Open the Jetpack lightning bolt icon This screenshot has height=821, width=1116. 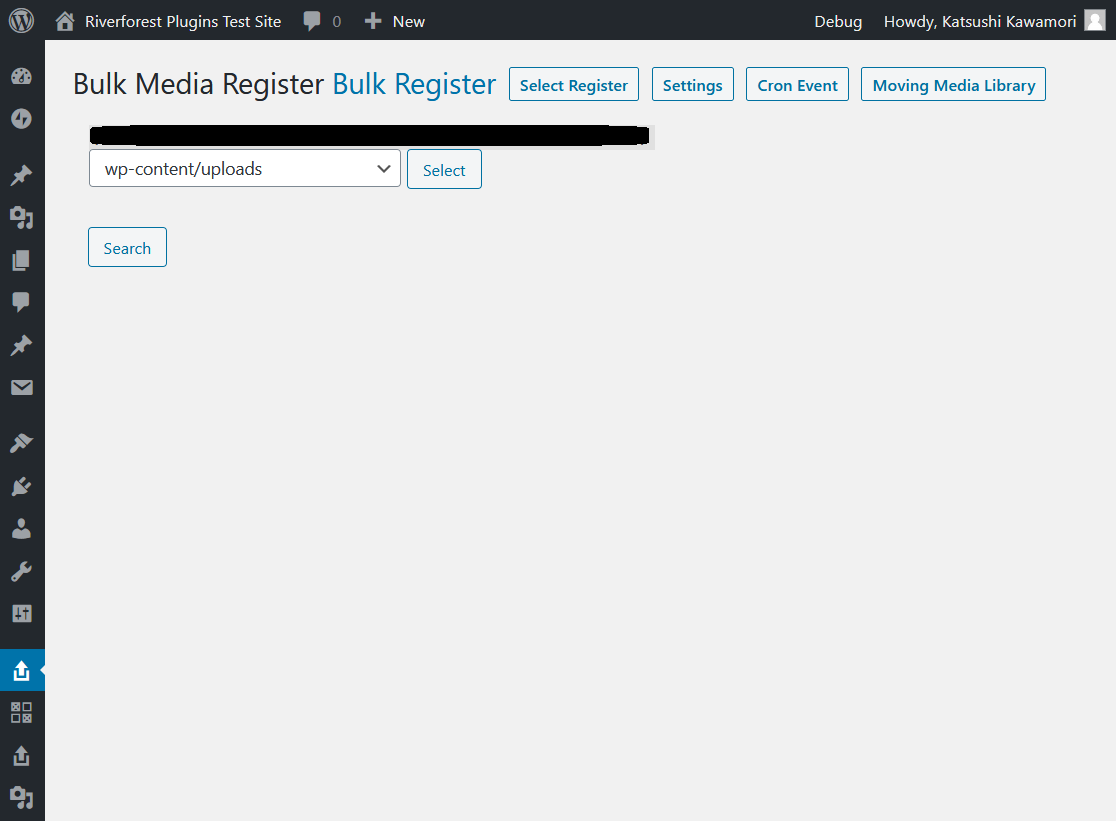[21, 119]
